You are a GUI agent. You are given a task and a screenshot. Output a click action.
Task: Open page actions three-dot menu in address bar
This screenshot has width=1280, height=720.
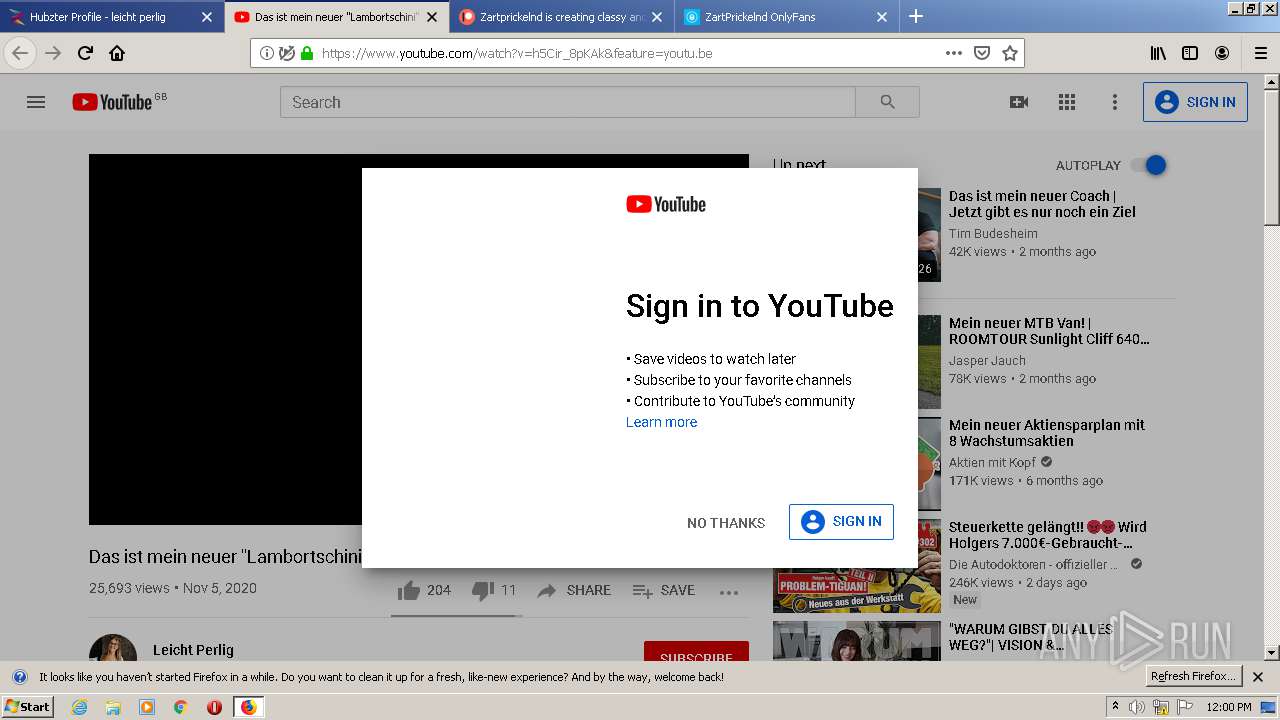[954, 53]
